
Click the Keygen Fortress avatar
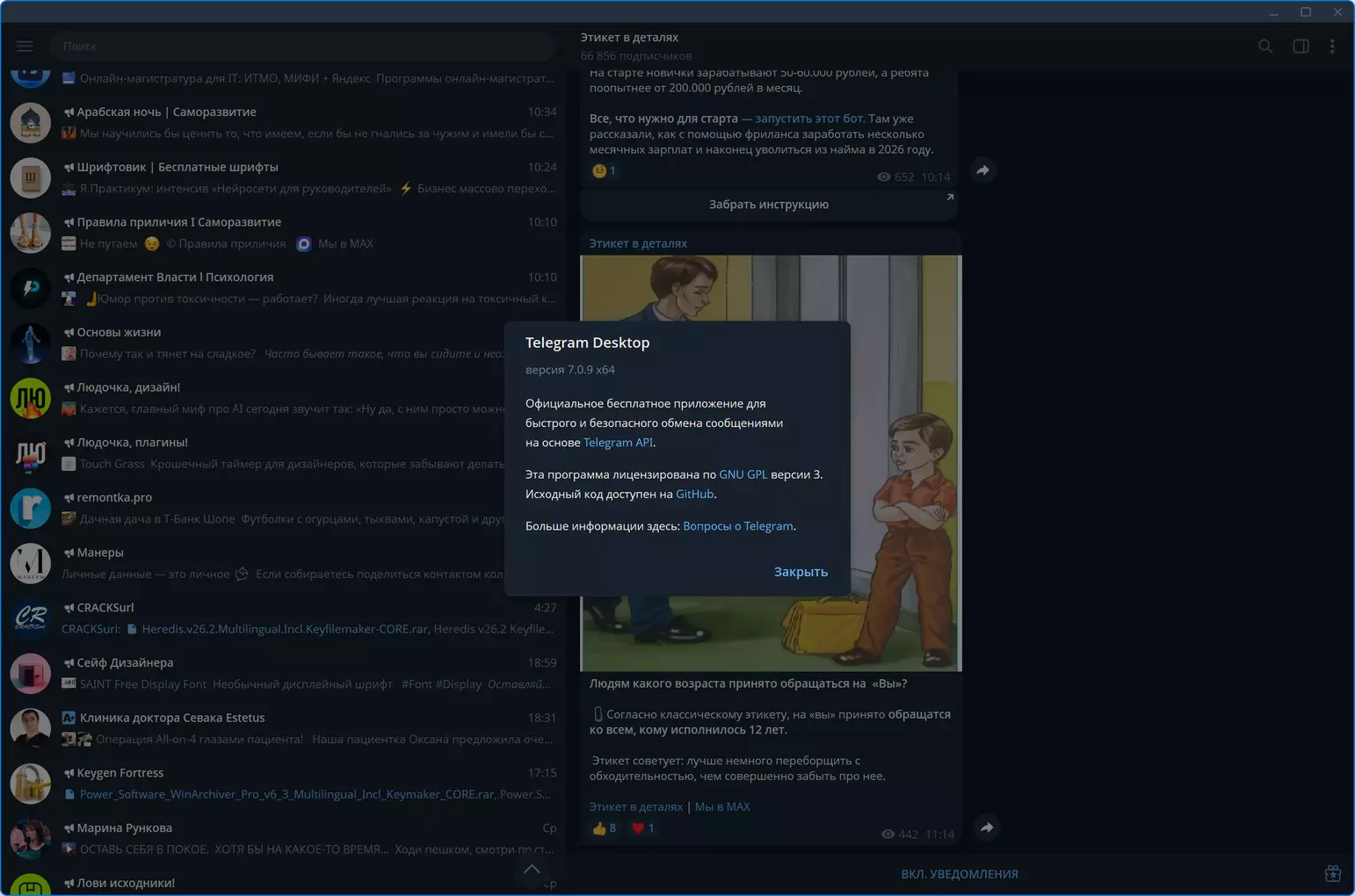[31, 784]
